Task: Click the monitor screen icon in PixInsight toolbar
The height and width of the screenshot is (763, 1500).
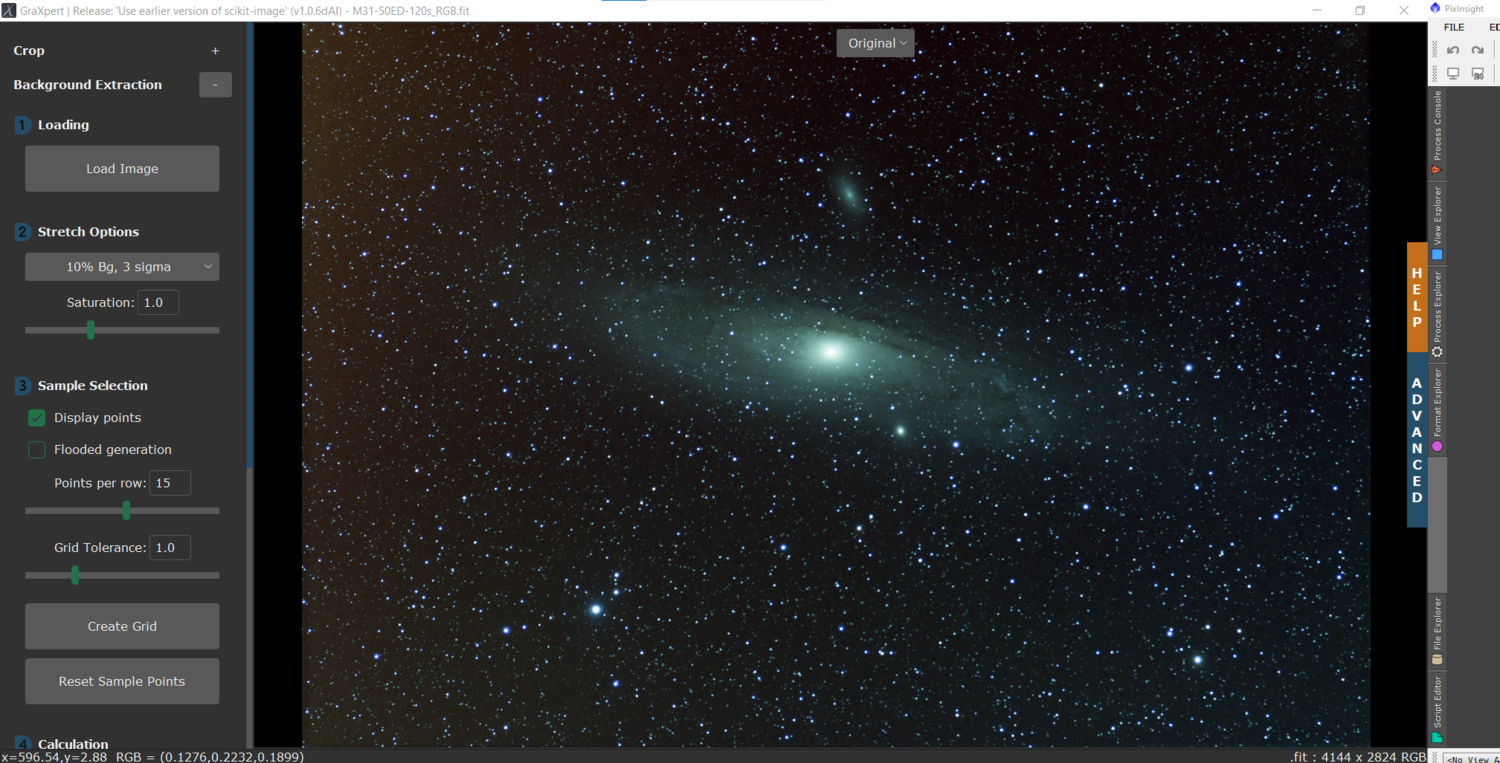Action: point(1453,74)
